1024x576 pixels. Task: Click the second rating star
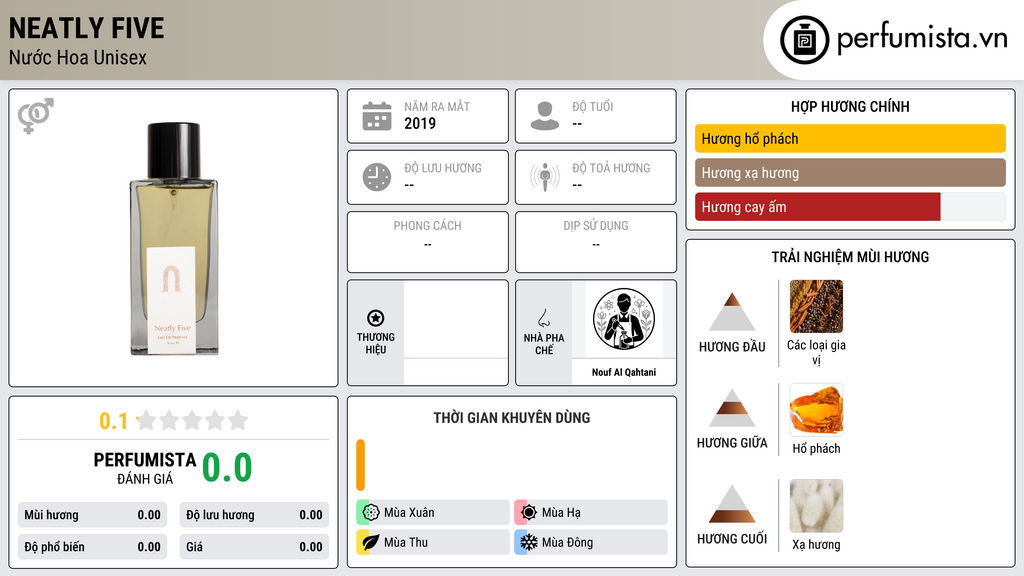pyautogui.click(x=170, y=420)
